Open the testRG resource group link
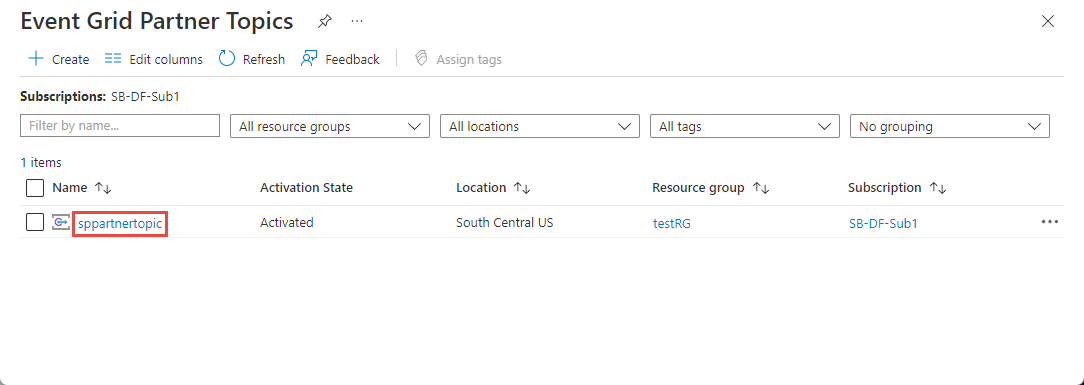The width and height of the screenshot is (1084, 385). tap(672, 223)
